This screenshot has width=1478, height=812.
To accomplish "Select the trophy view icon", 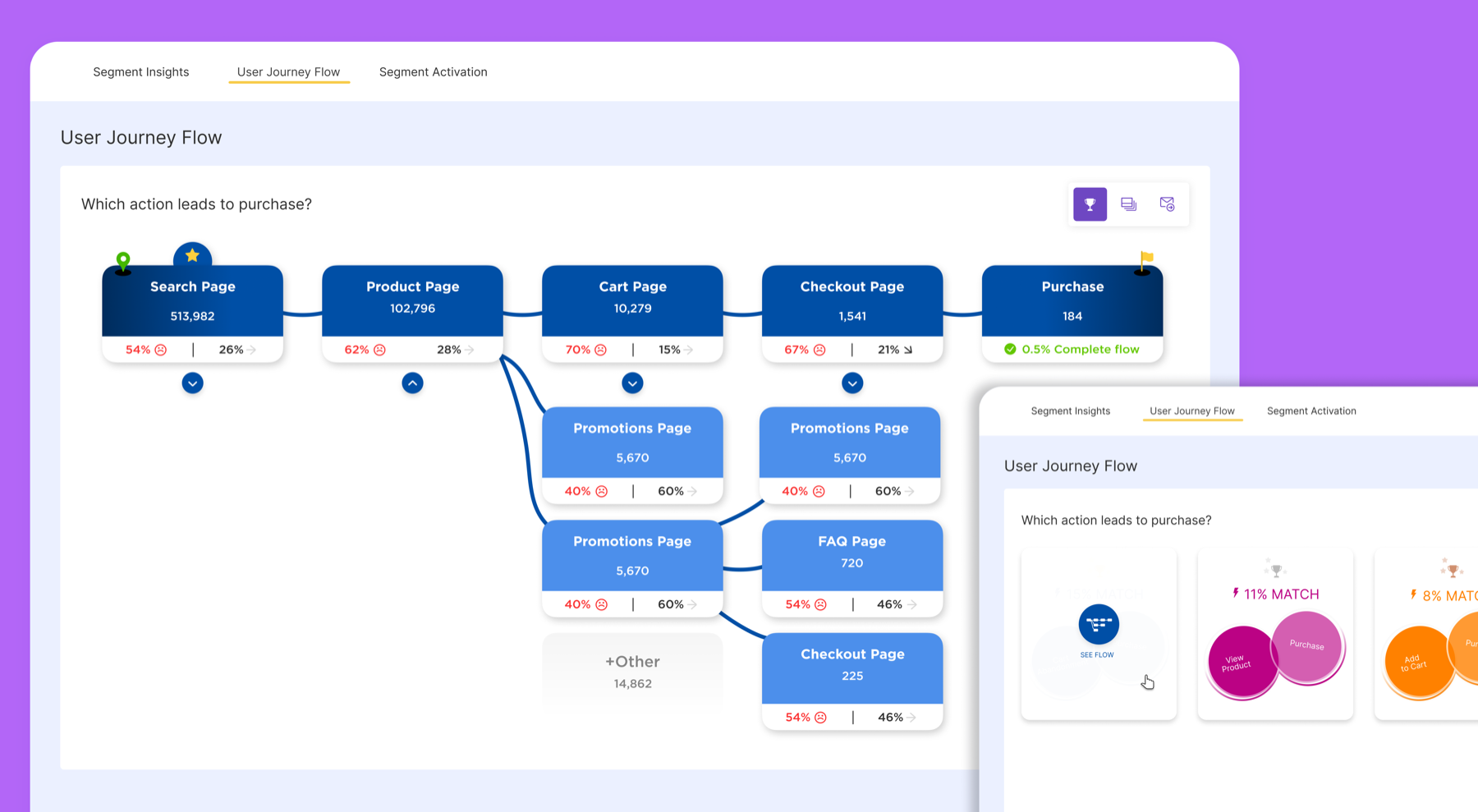I will tap(1090, 204).
